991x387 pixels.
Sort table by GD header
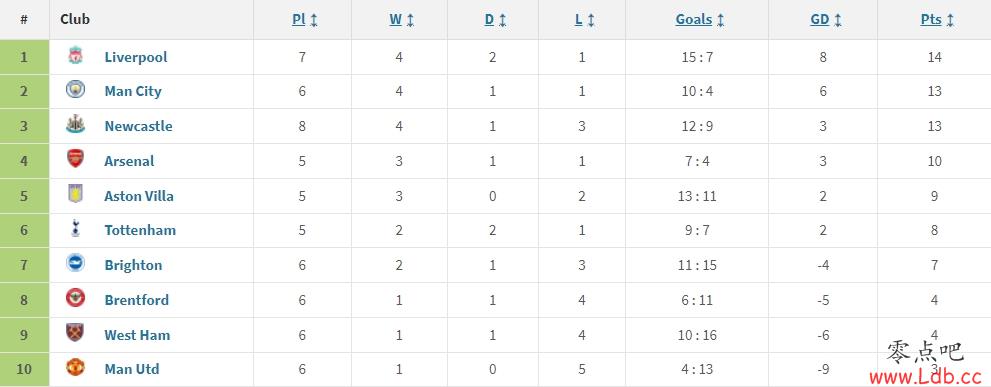click(x=826, y=20)
